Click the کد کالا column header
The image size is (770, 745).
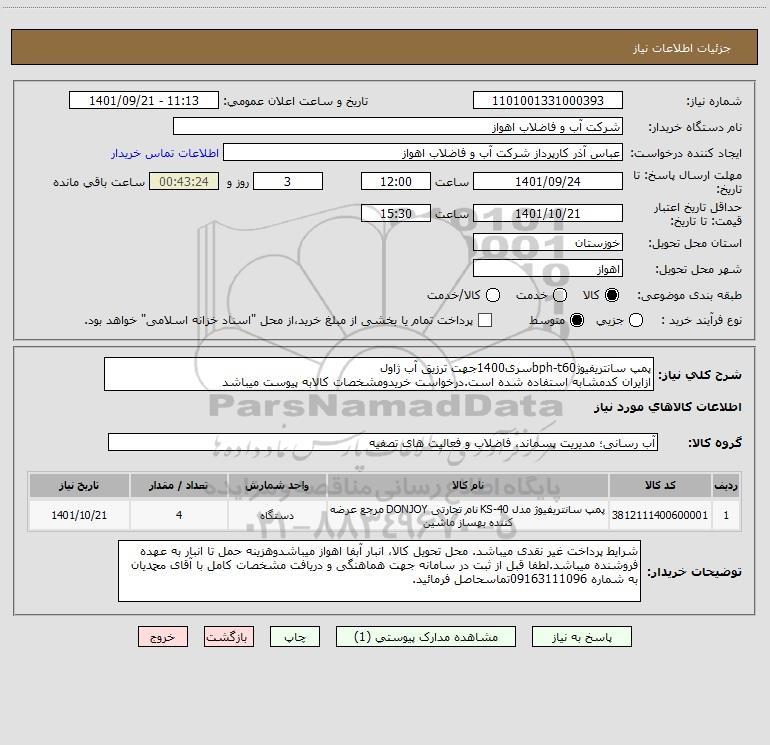coord(660,485)
